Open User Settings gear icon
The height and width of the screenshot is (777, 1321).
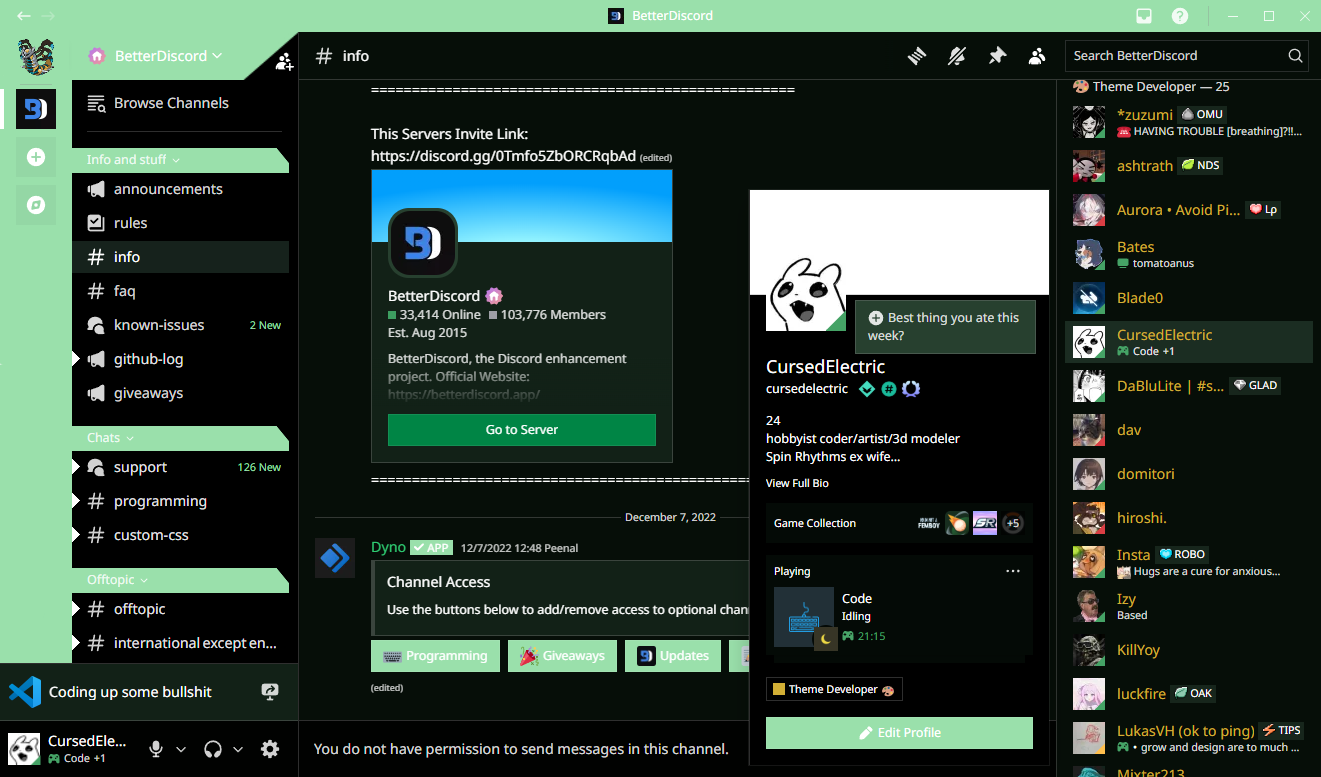pos(270,749)
